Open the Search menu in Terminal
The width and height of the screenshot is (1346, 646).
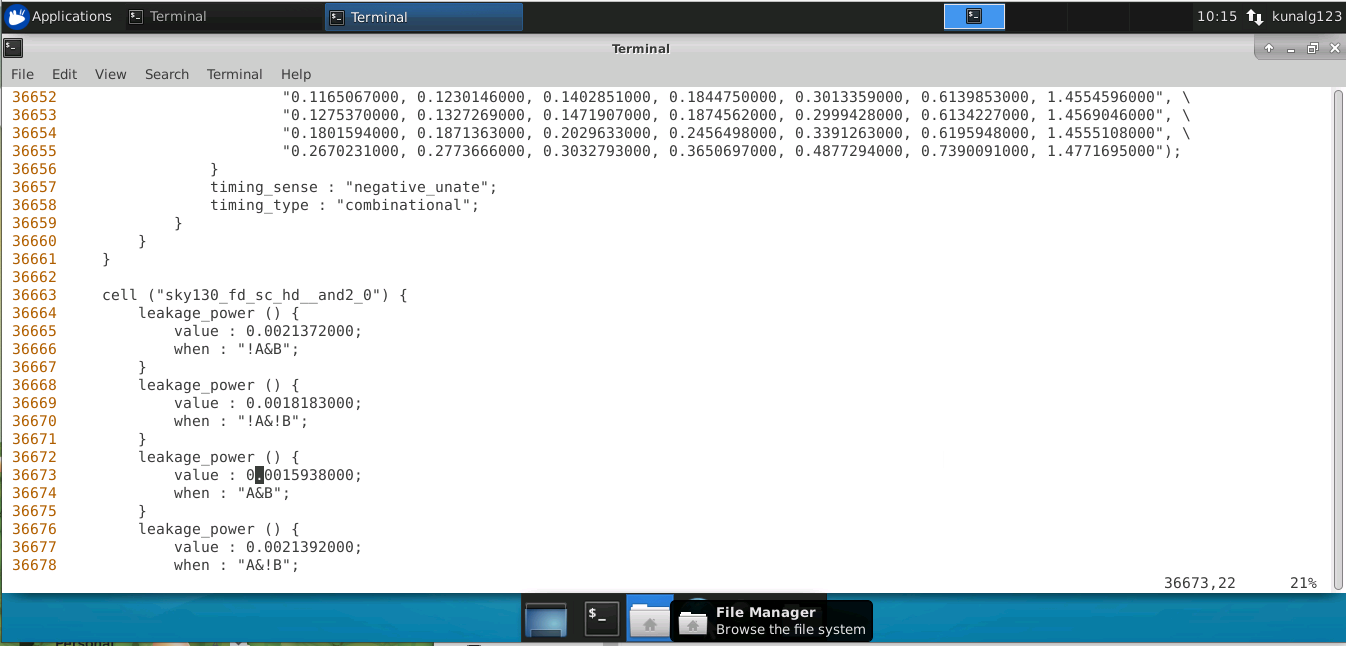[x=166, y=74]
